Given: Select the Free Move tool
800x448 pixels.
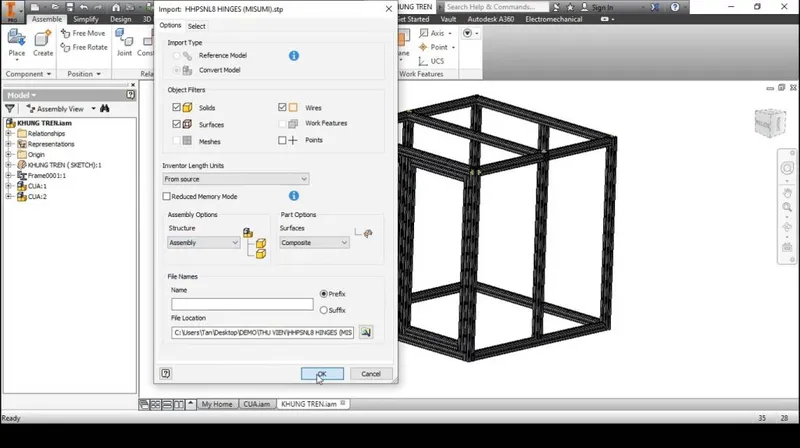Looking at the screenshot, I should pos(83,33).
